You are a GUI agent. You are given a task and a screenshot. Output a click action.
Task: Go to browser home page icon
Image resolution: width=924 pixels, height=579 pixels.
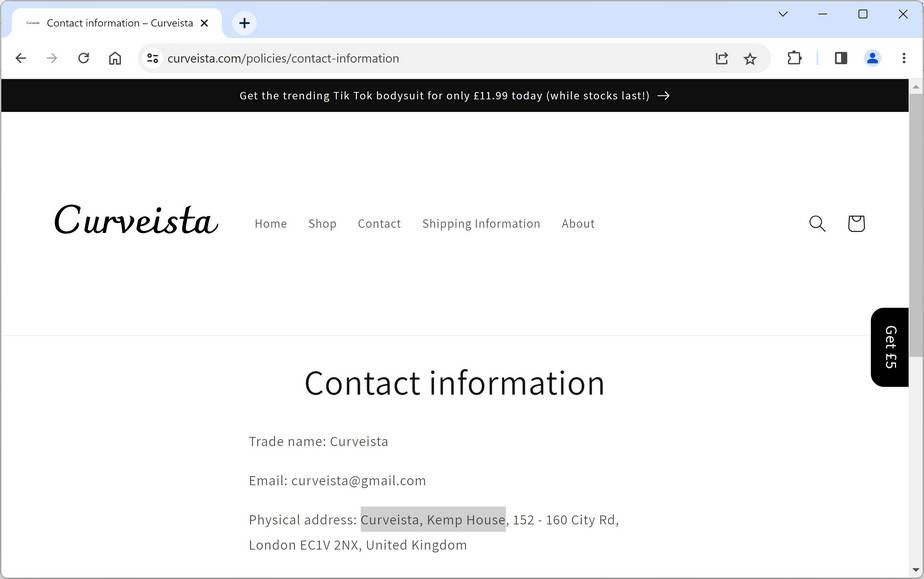pos(115,58)
